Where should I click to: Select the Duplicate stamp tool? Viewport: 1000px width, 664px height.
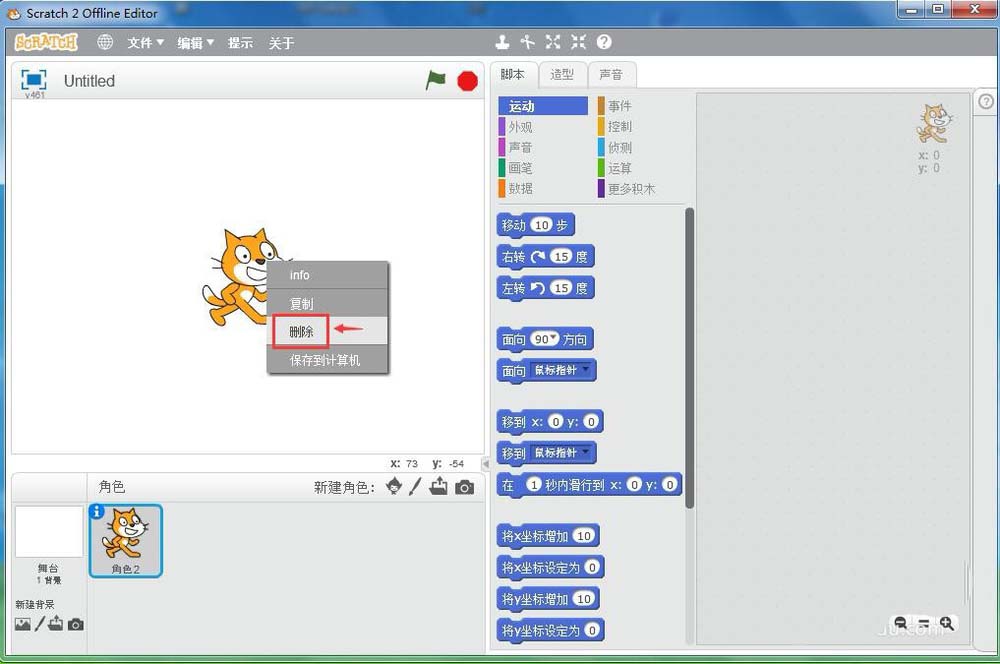503,42
